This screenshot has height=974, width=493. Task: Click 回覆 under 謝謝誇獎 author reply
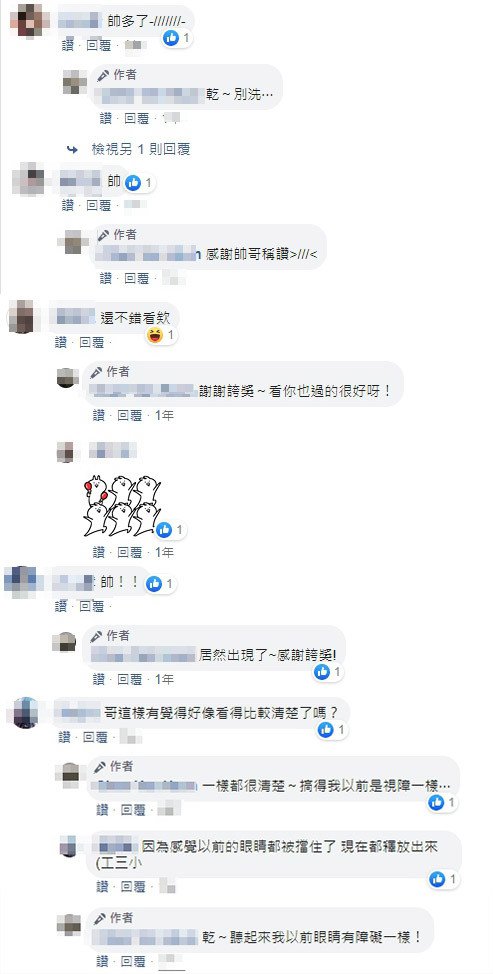(x=130, y=416)
